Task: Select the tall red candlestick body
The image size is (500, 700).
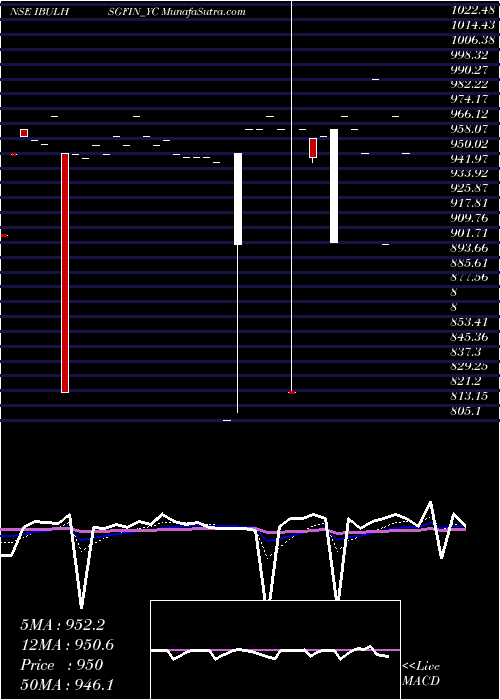Action: pos(65,273)
